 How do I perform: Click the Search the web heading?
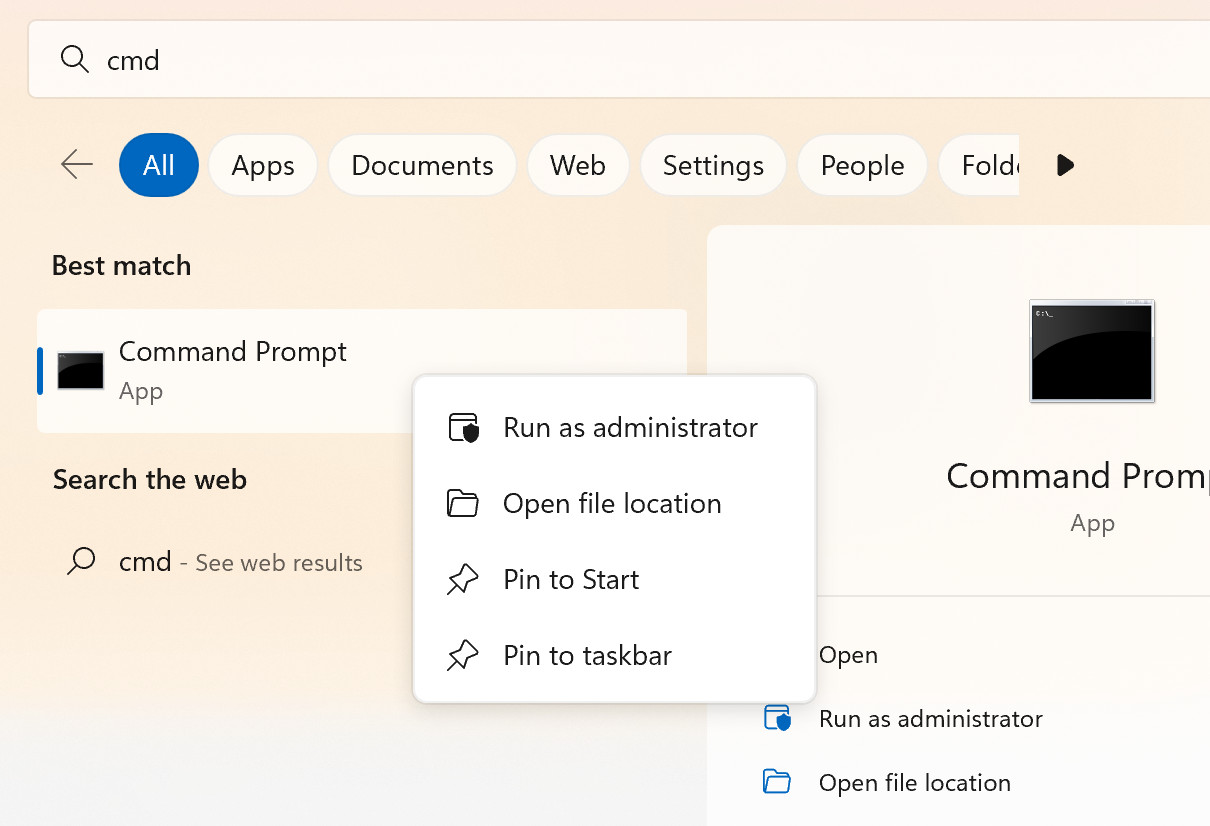coord(150,480)
